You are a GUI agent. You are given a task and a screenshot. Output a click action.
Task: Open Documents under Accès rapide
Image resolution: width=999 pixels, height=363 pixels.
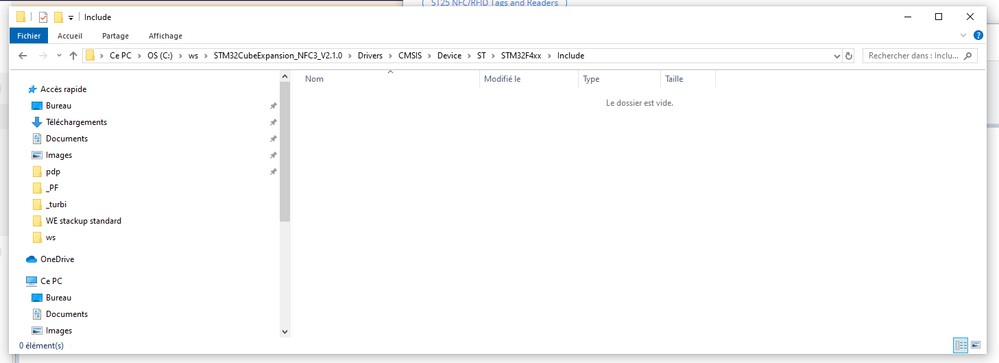pyautogui.click(x=66, y=139)
